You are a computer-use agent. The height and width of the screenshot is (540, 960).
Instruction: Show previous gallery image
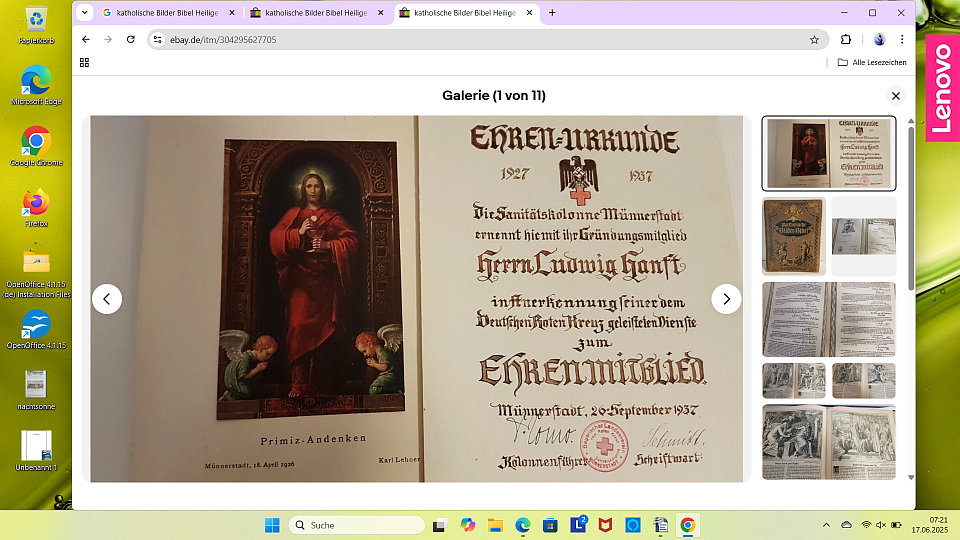pos(107,299)
